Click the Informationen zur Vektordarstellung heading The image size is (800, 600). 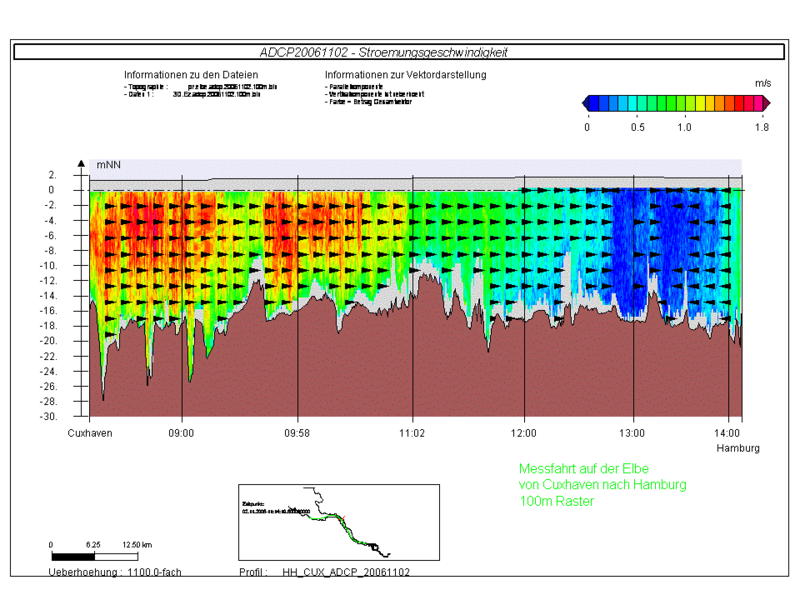[406, 75]
